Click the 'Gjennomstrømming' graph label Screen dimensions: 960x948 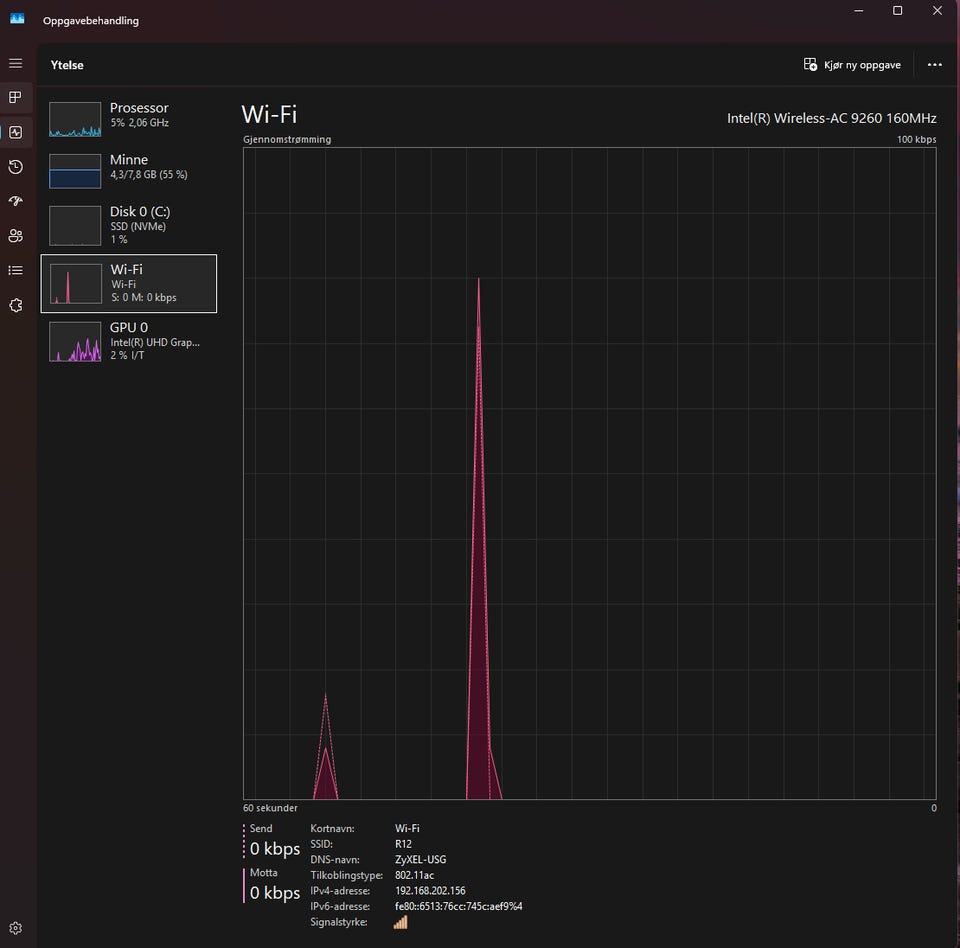point(287,140)
